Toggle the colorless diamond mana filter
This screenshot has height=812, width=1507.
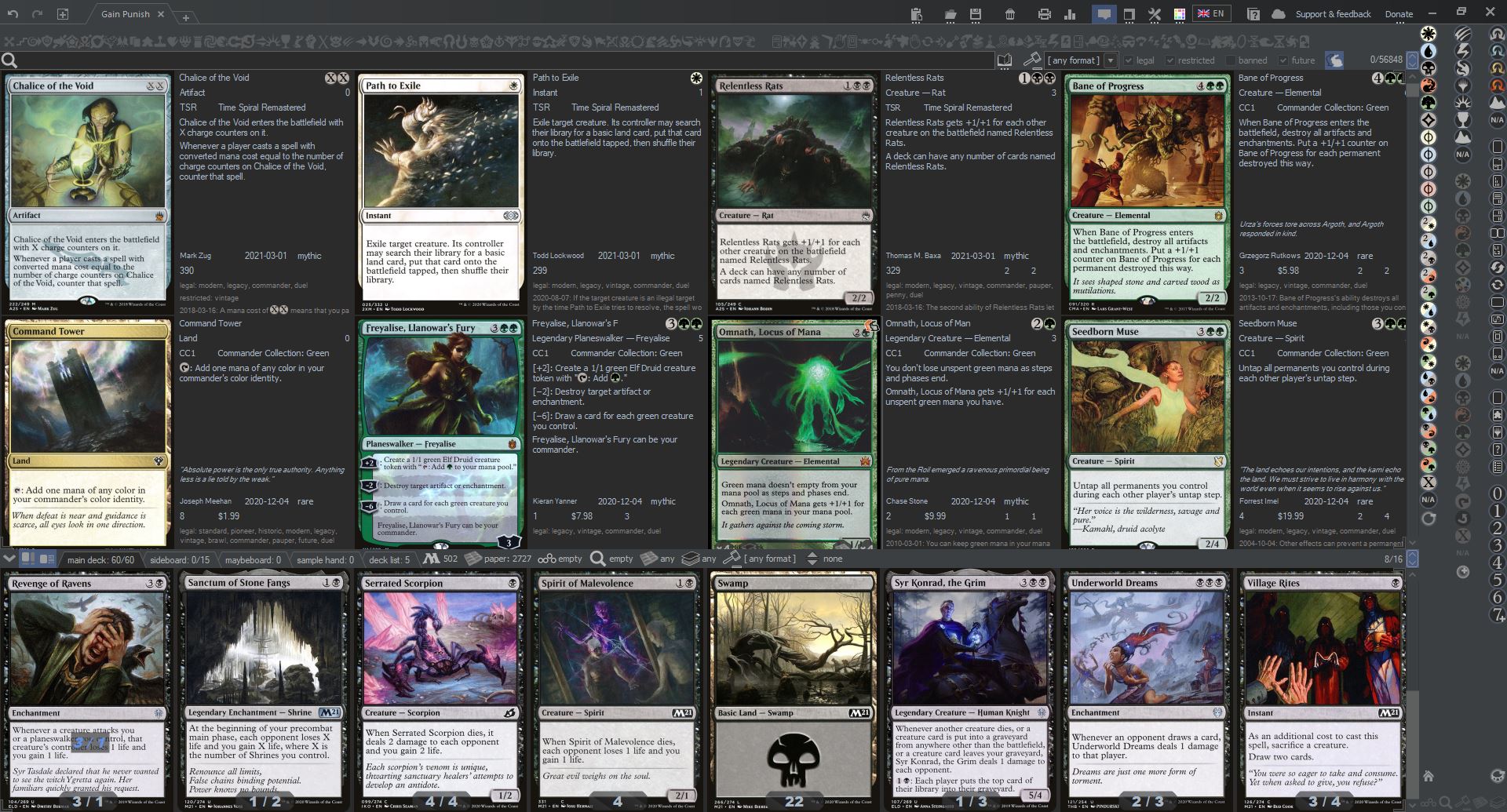click(x=1429, y=119)
